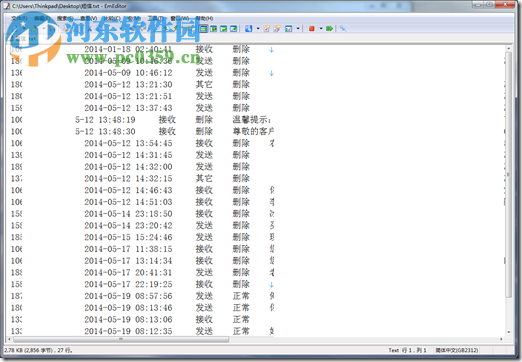This screenshot has width=522, height=362.
Task: Click '正常' in the 08:57:56 row
Action: (x=241, y=296)
